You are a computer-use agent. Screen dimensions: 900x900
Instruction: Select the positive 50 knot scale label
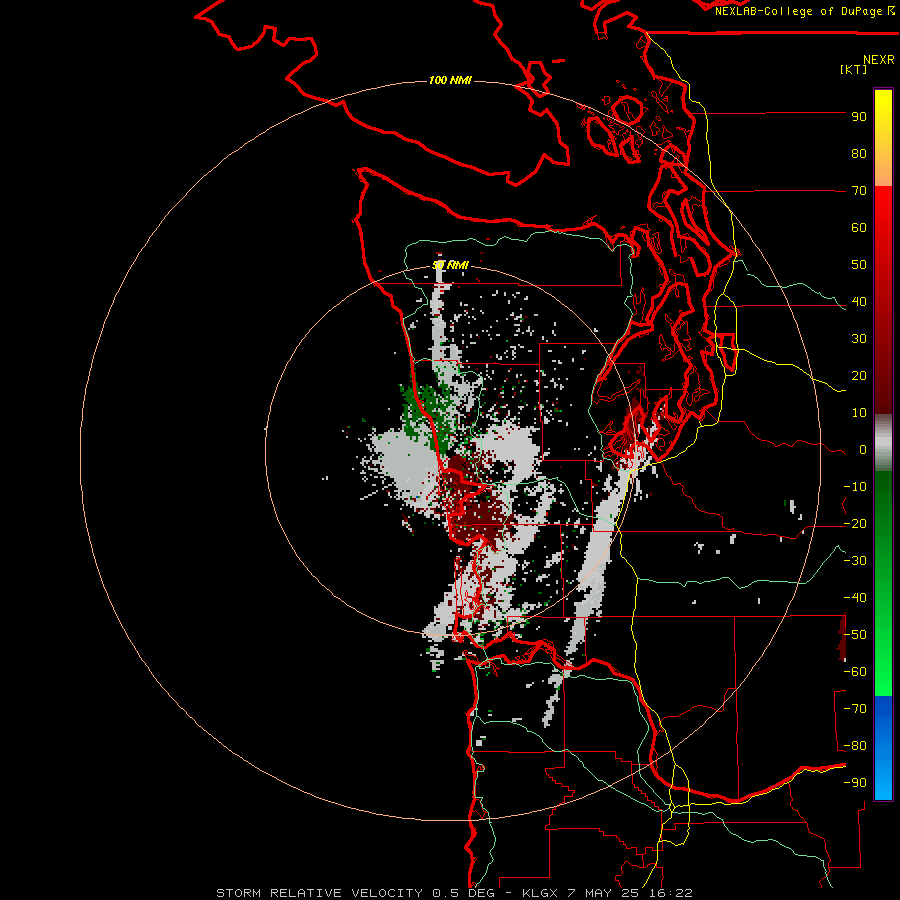[x=859, y=265]
